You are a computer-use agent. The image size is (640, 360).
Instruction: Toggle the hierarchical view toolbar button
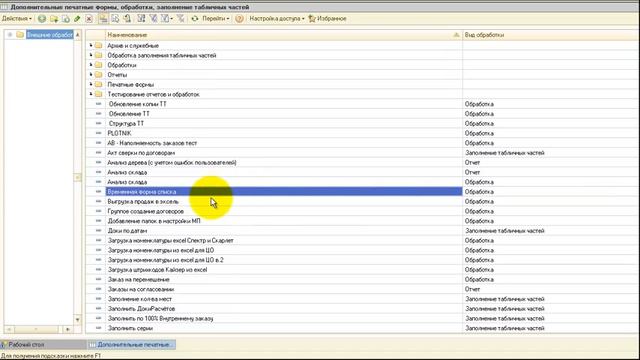tap(103, 19)
